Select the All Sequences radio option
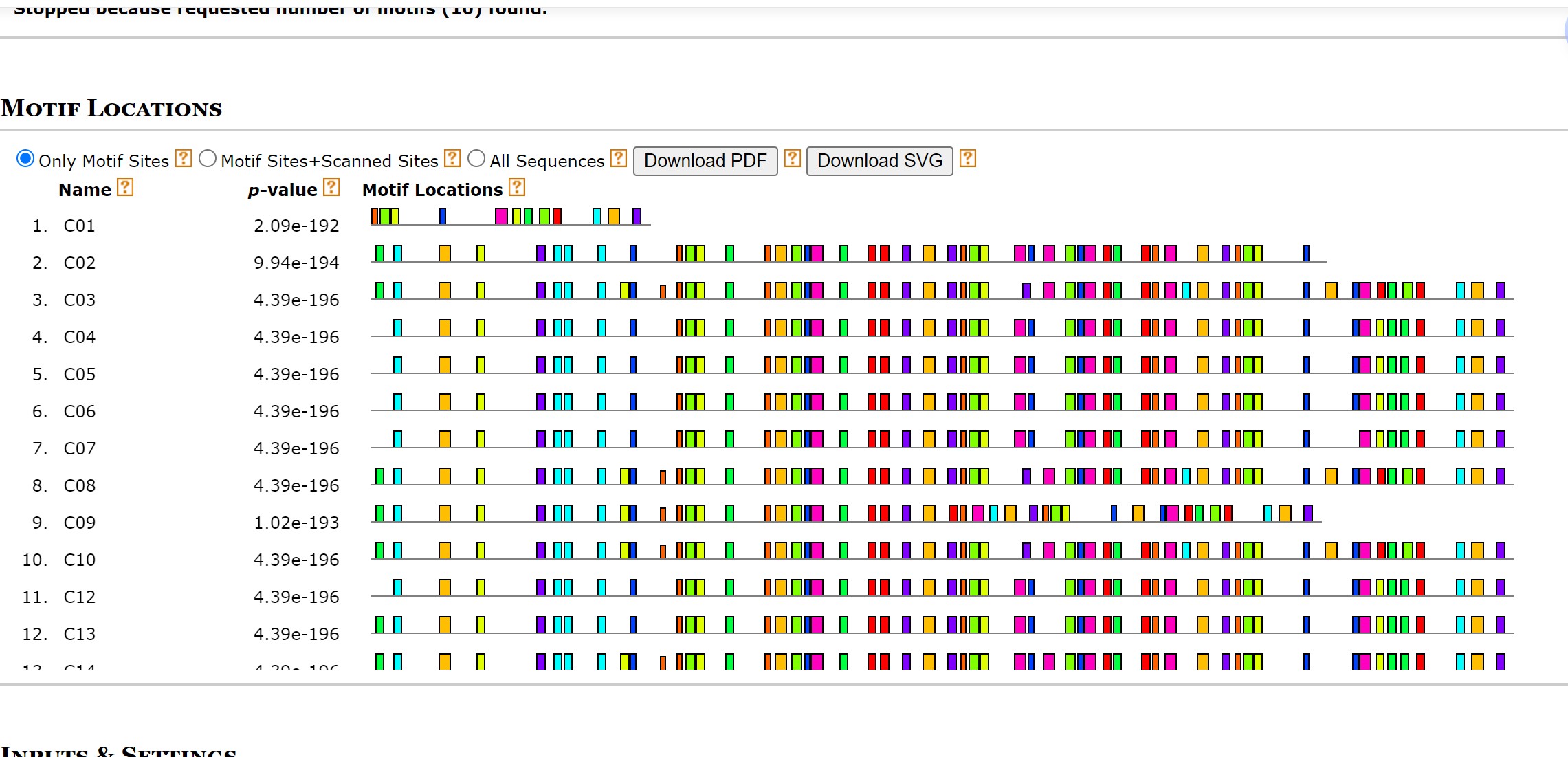 [x=476, y=159]
